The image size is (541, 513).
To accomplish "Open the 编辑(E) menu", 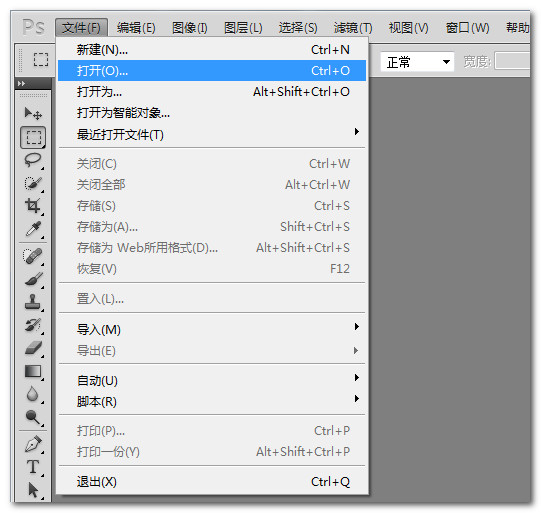I will (x=136, y=28).
